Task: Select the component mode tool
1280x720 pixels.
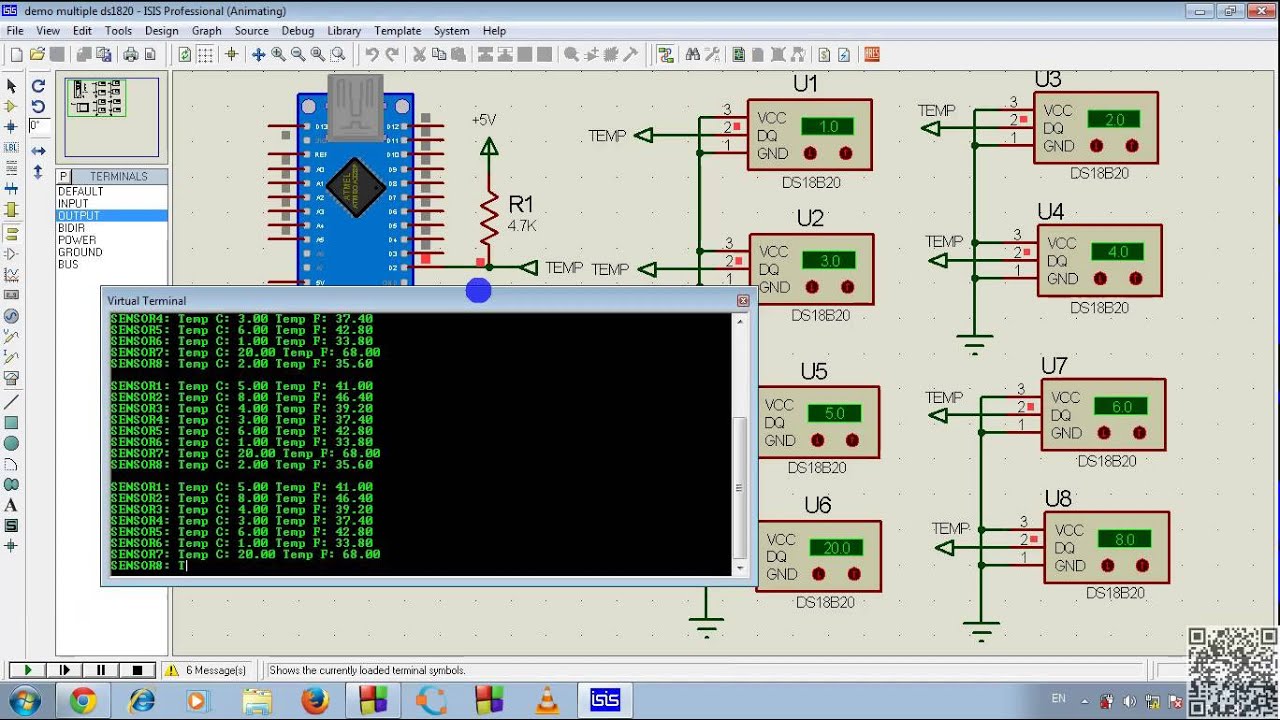Action: click(12, 105)
